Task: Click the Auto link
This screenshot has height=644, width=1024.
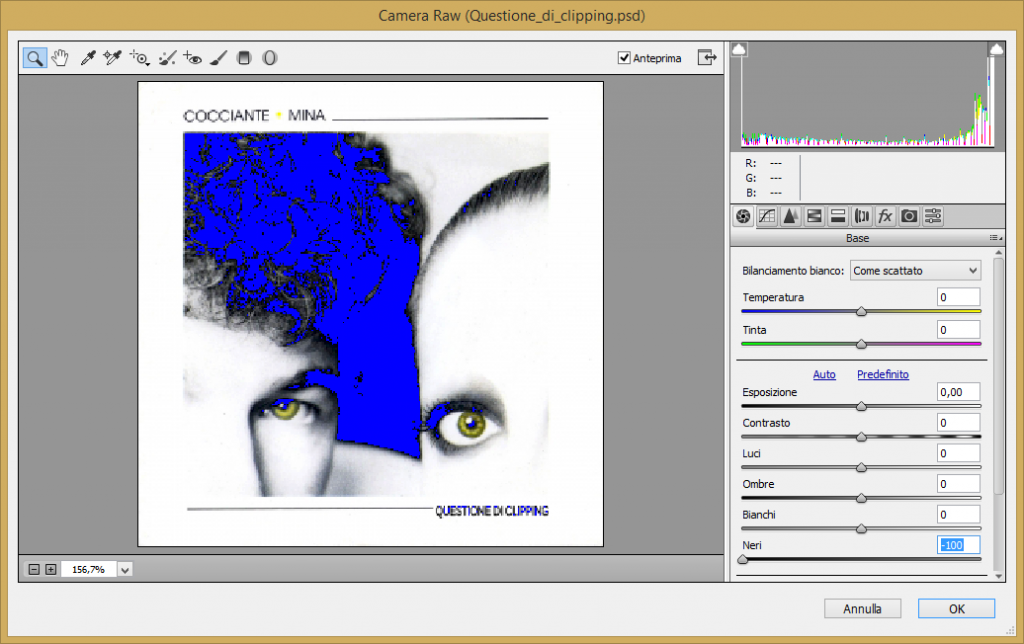Action: coord(824,374)
